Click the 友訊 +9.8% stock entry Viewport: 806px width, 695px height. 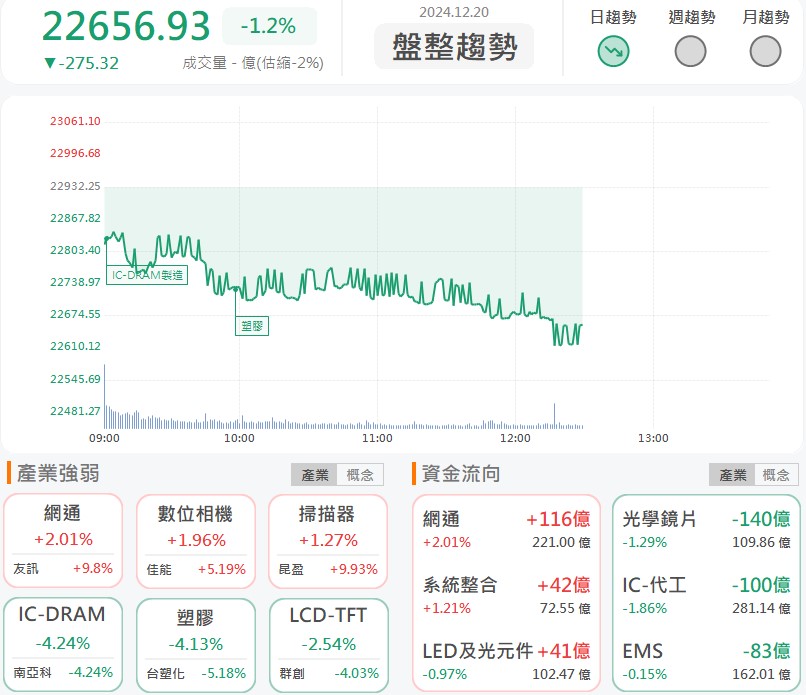tap(63, 569)
